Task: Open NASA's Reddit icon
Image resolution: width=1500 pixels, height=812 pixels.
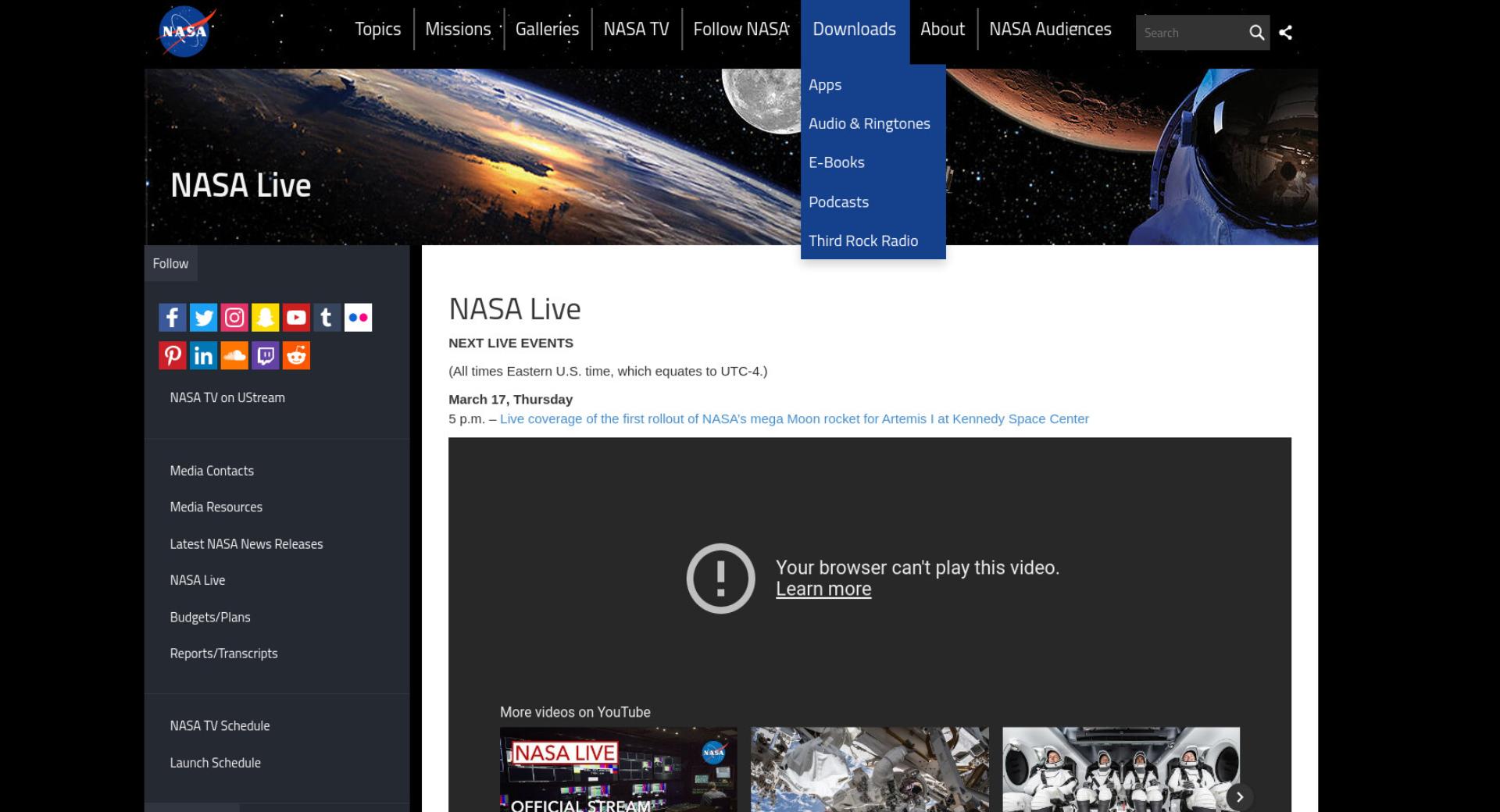Action: 296,355
